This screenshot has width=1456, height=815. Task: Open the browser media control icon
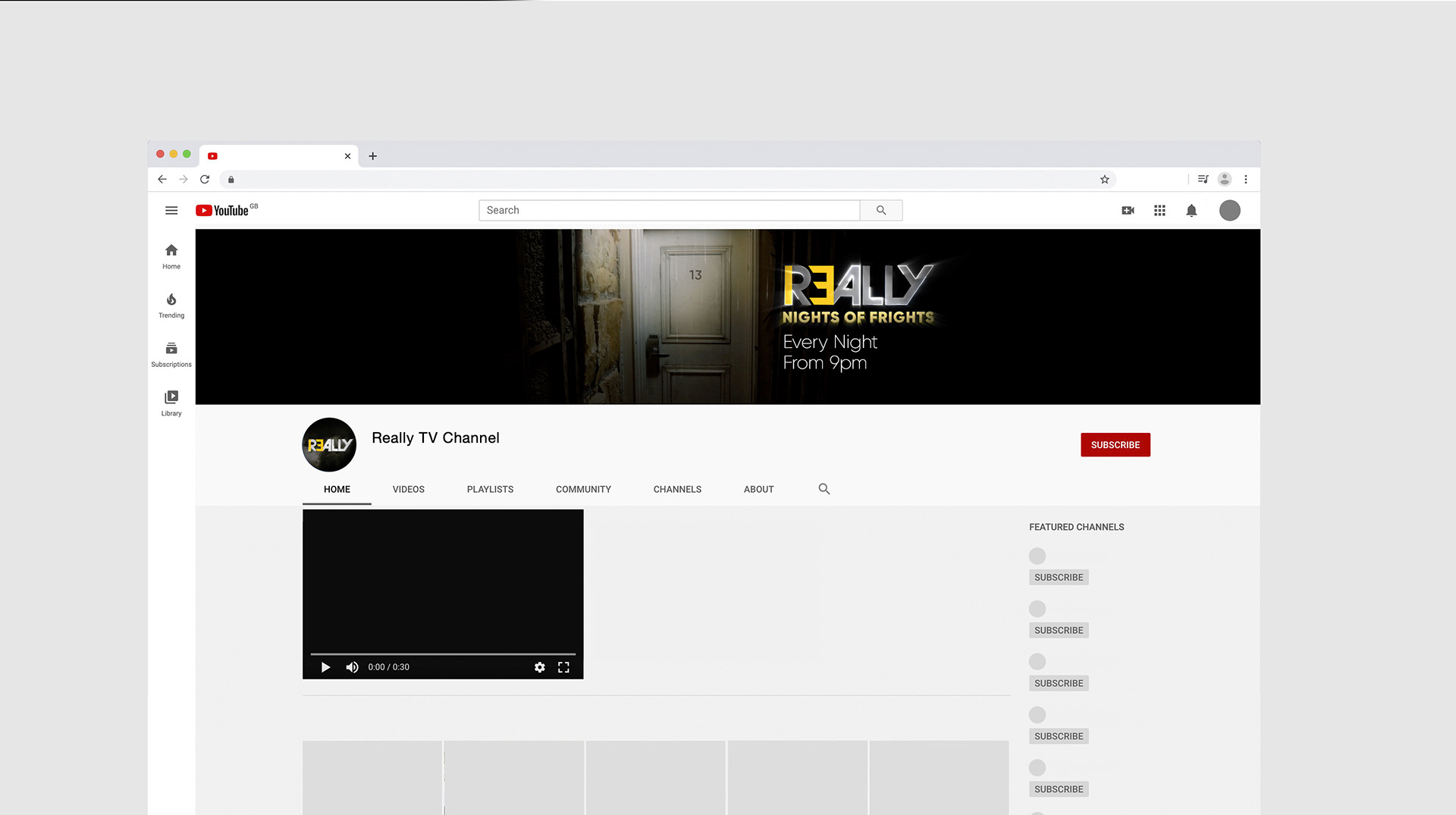(x=1203, y=180)
